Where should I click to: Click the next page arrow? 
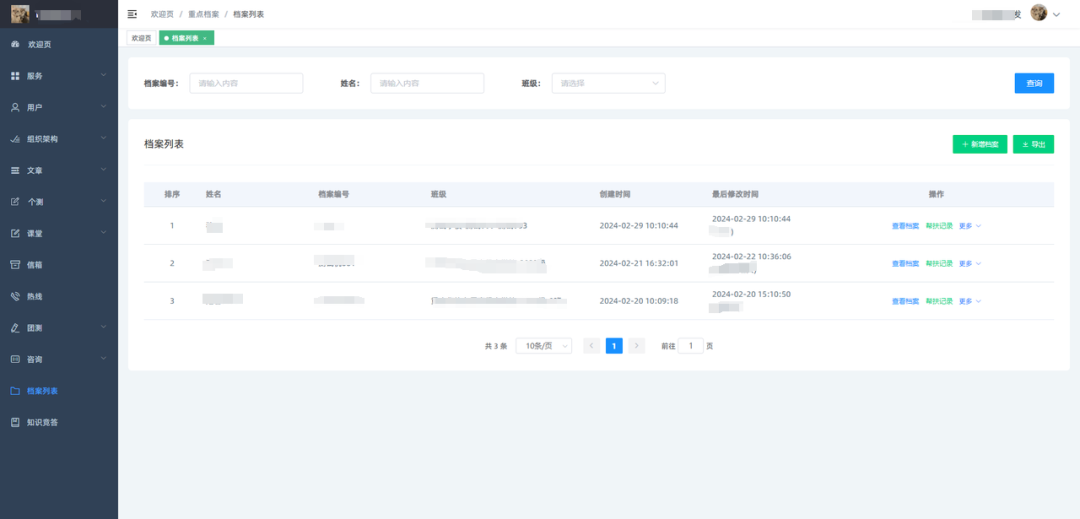pos(636,346)
